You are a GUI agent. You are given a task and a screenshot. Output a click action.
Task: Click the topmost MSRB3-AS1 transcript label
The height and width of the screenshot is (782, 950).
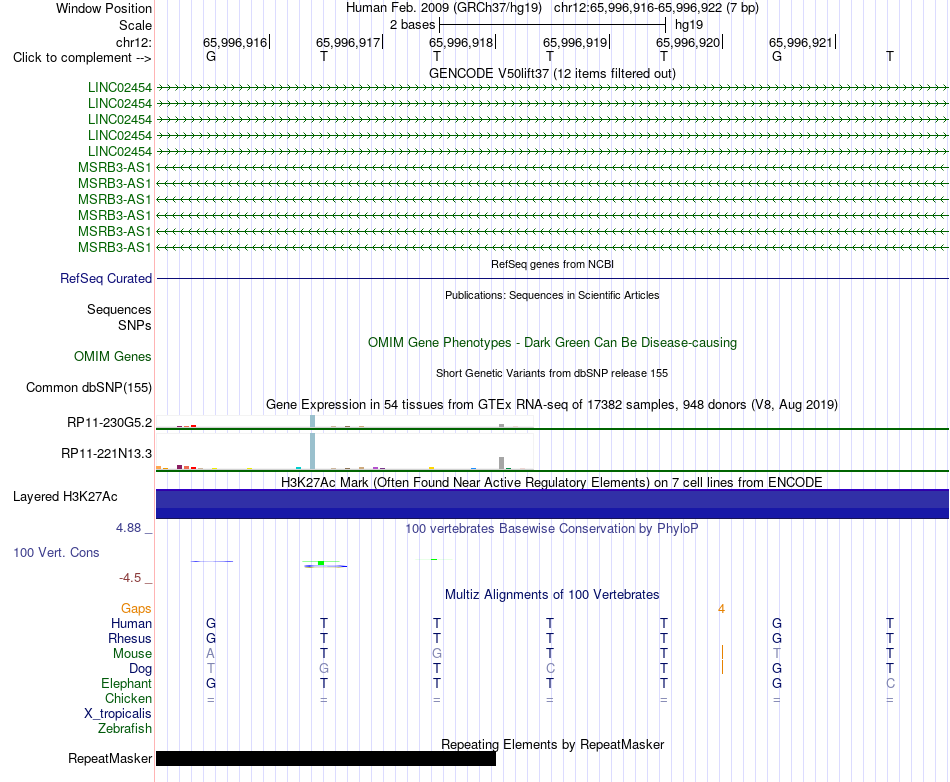pyautogui.click(x=115, y=168)
